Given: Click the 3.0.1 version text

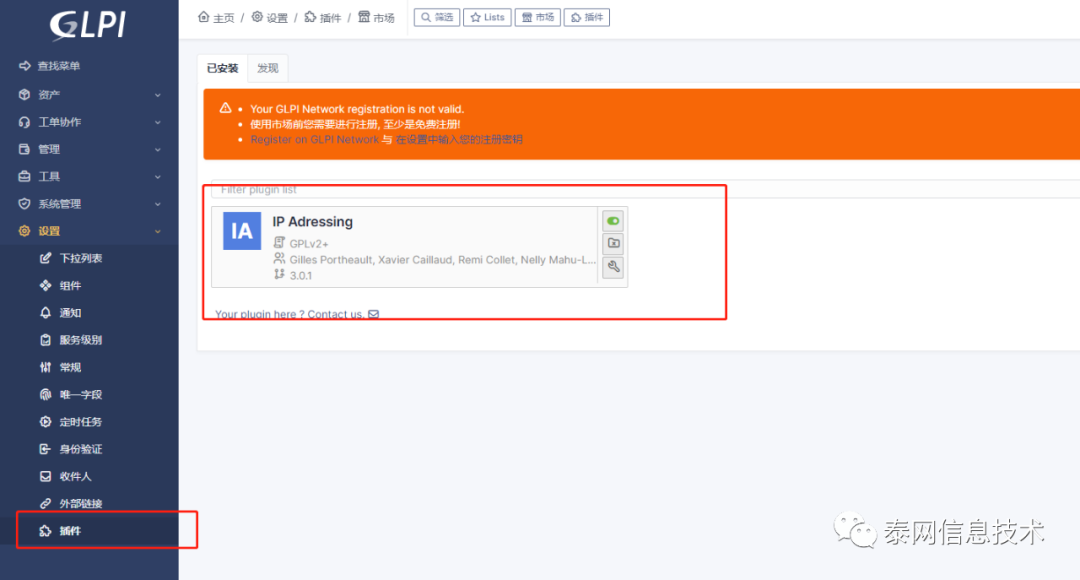Looking at the screenshot, I should coord(300,276).
